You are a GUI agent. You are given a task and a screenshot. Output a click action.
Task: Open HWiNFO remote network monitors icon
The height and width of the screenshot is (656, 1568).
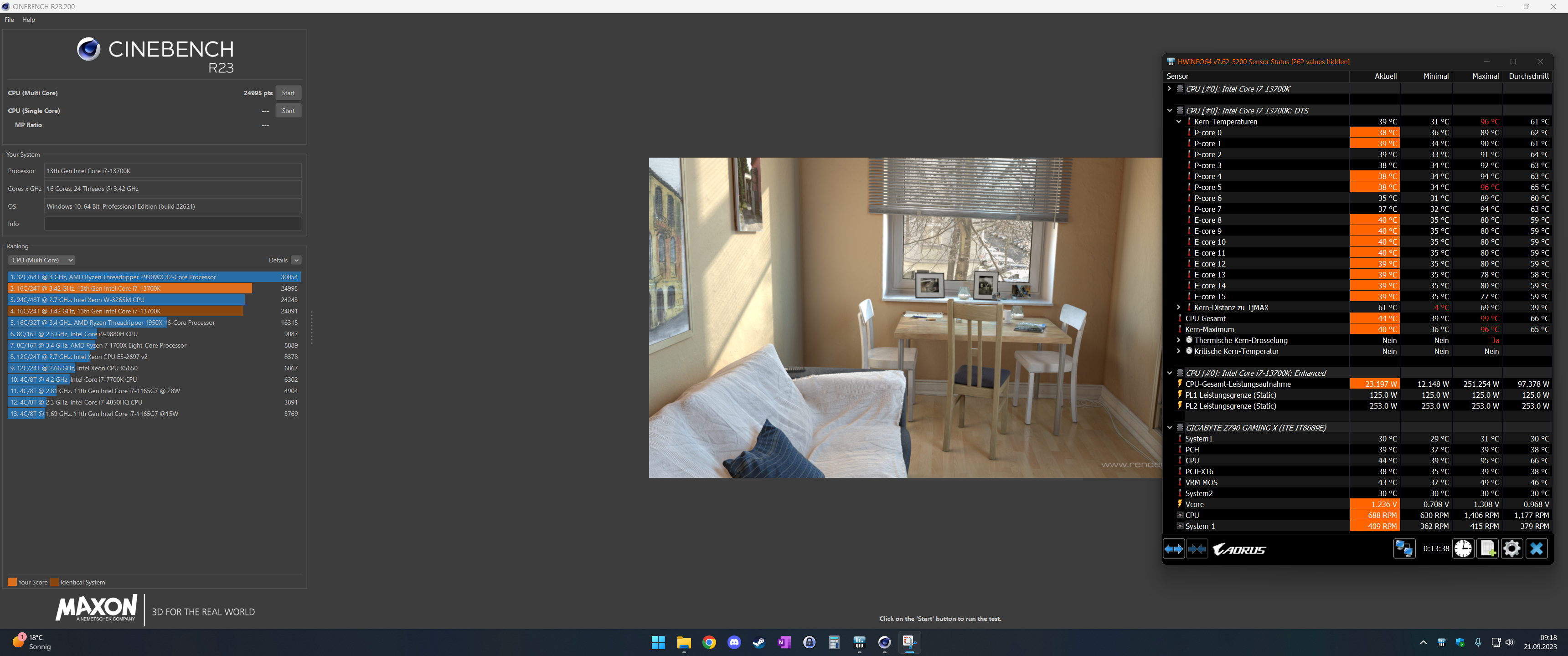click(1403, 549)
